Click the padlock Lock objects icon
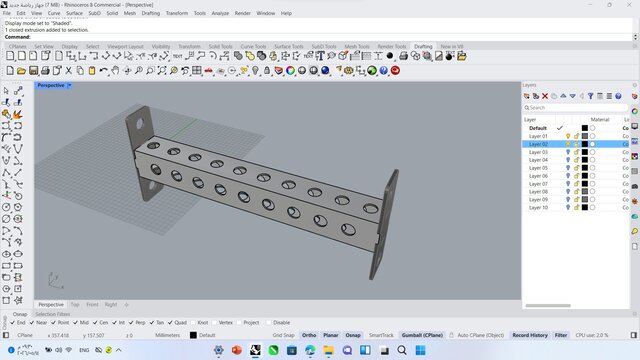The width and height of the screenshot is (640, 360). [x=267, y=71]
